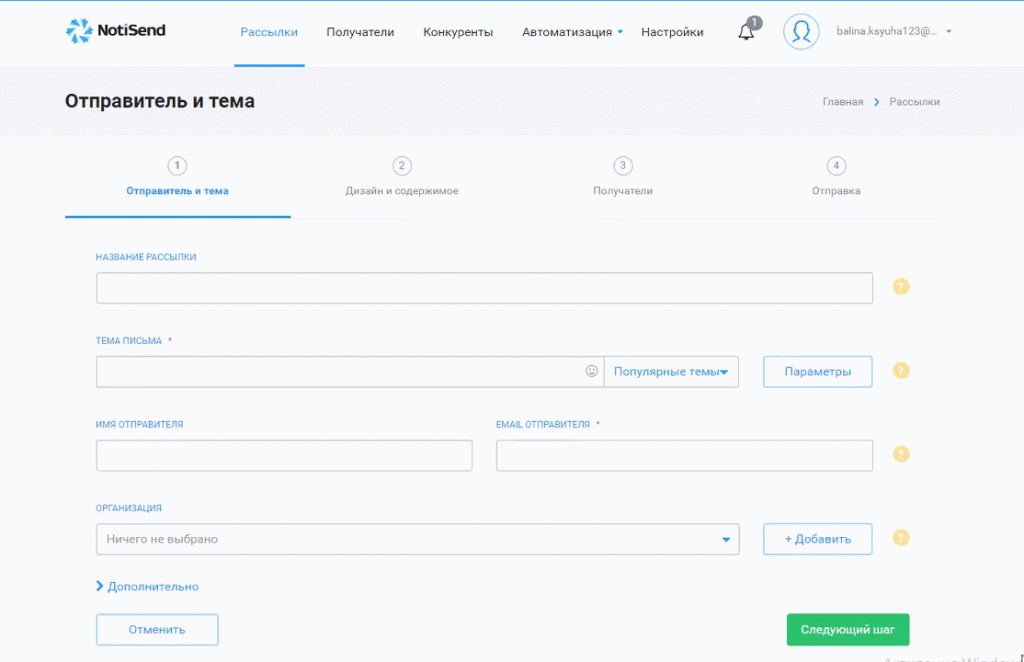
Task: Open the emoji picker in the subject field
Action: (x=592, y=371)
